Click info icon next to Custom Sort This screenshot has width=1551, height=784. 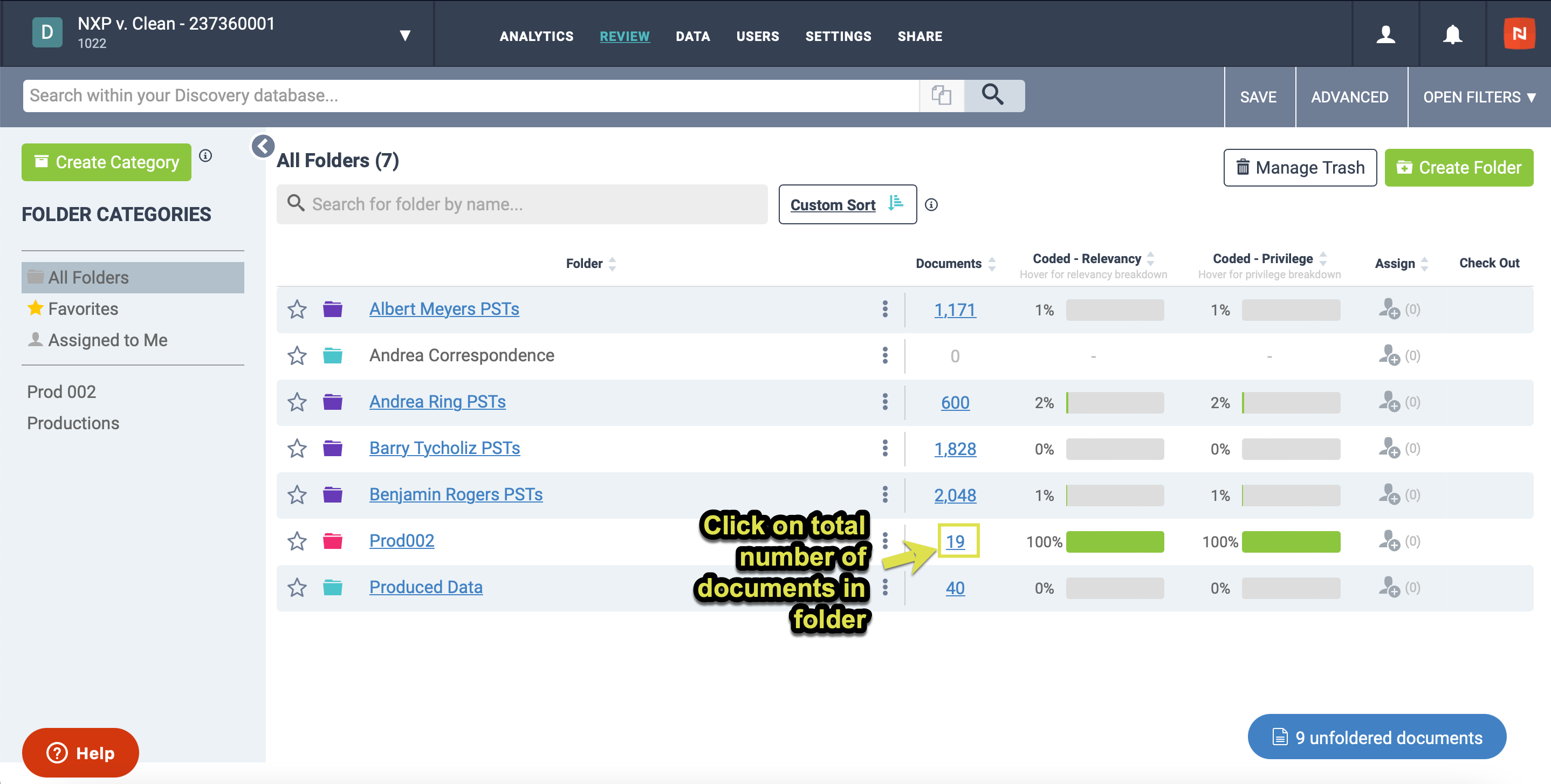tap(931, 205)
